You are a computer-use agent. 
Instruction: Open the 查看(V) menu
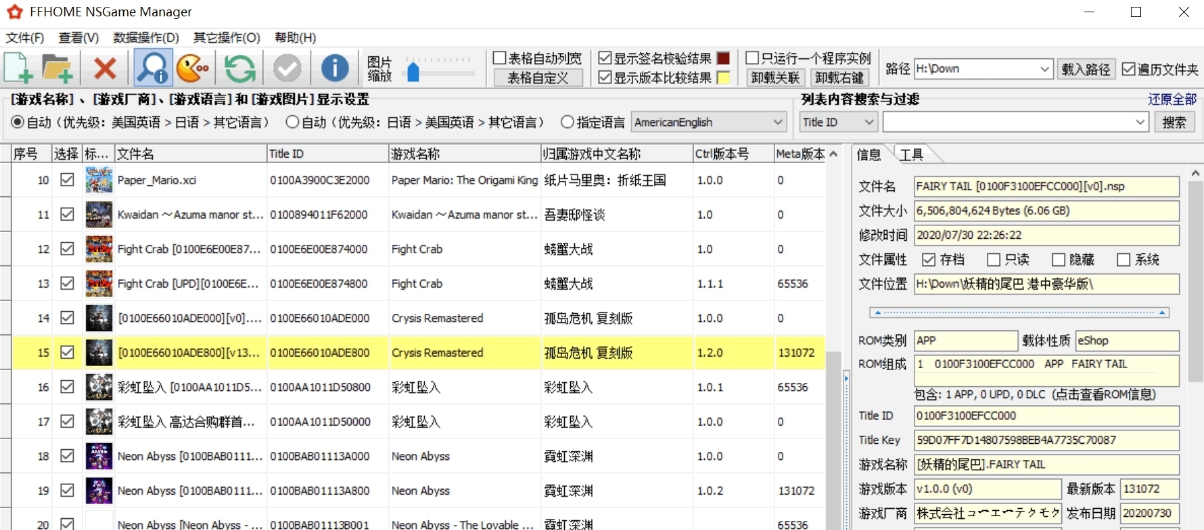pyautogui.click(x=78, y=38)
